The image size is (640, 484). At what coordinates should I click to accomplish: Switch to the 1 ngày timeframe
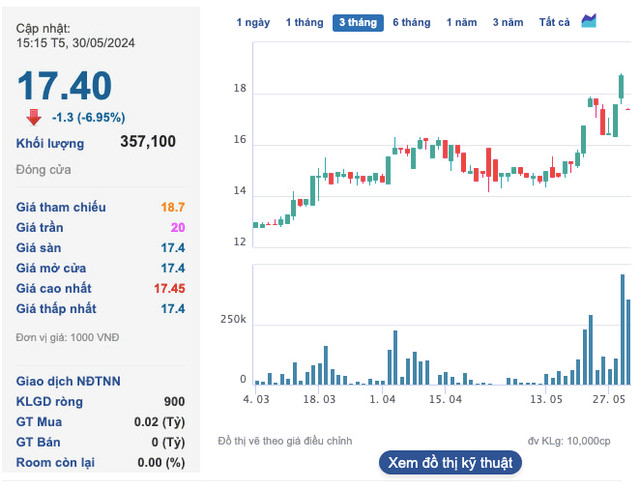point(252,22)
